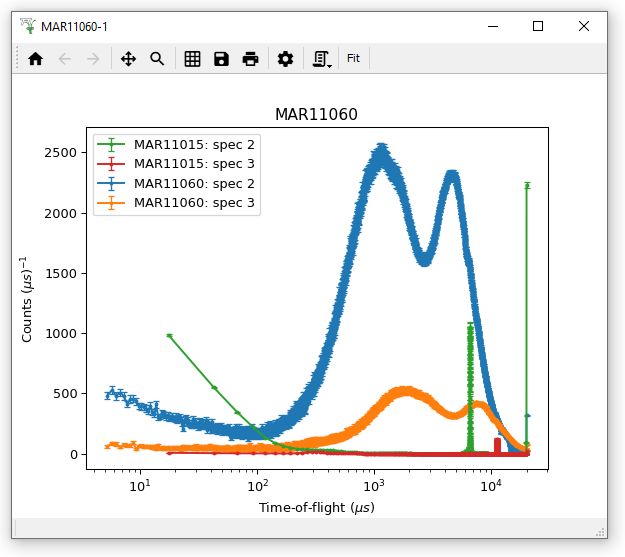Click the window title bar application icon
Viewport: 625px width, 557px height.
(x=28, y=26)
